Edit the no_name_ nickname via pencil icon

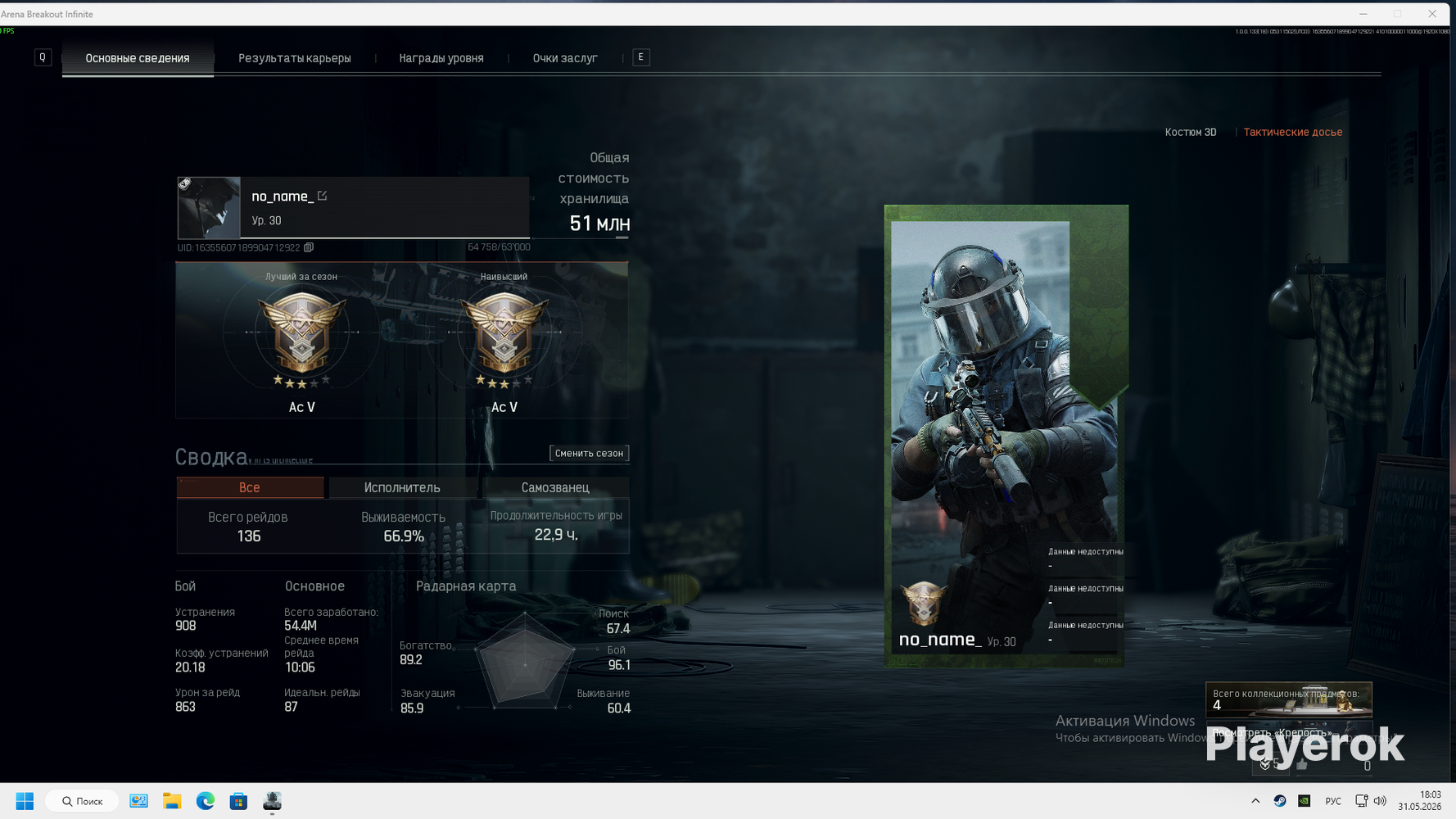coord(322,196)
